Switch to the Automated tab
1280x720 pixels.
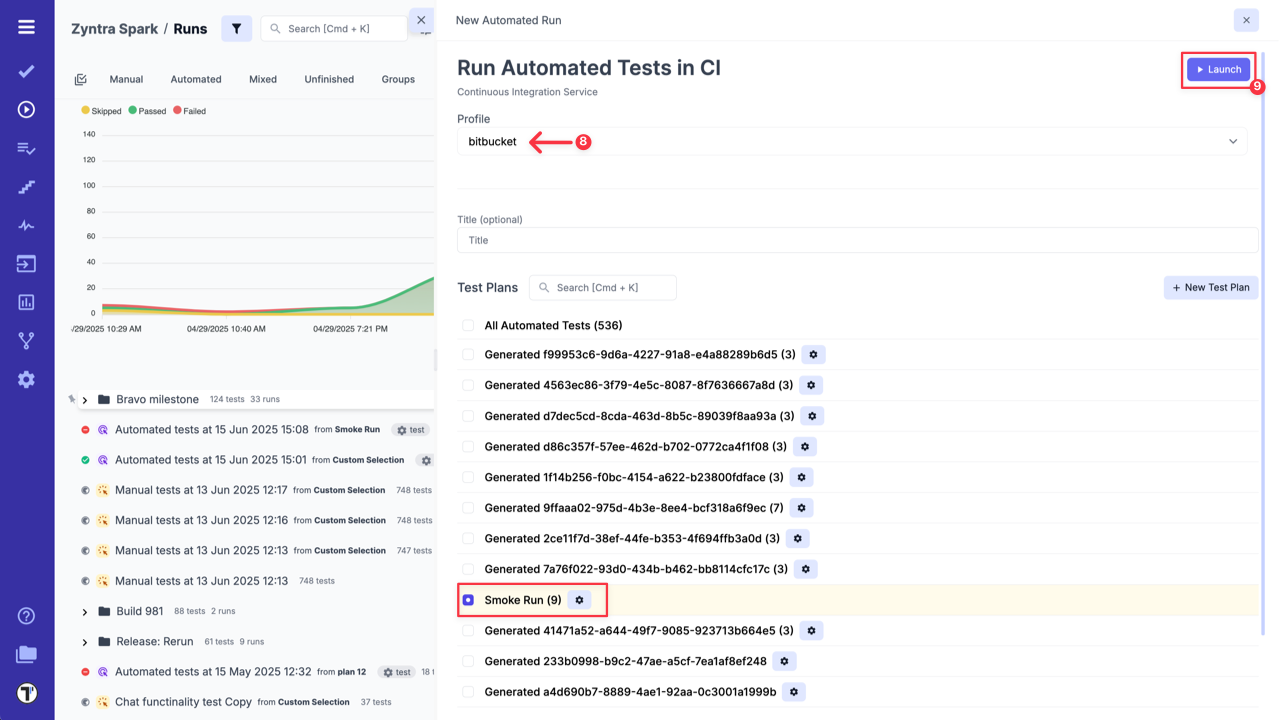click(x=195, y=79)
